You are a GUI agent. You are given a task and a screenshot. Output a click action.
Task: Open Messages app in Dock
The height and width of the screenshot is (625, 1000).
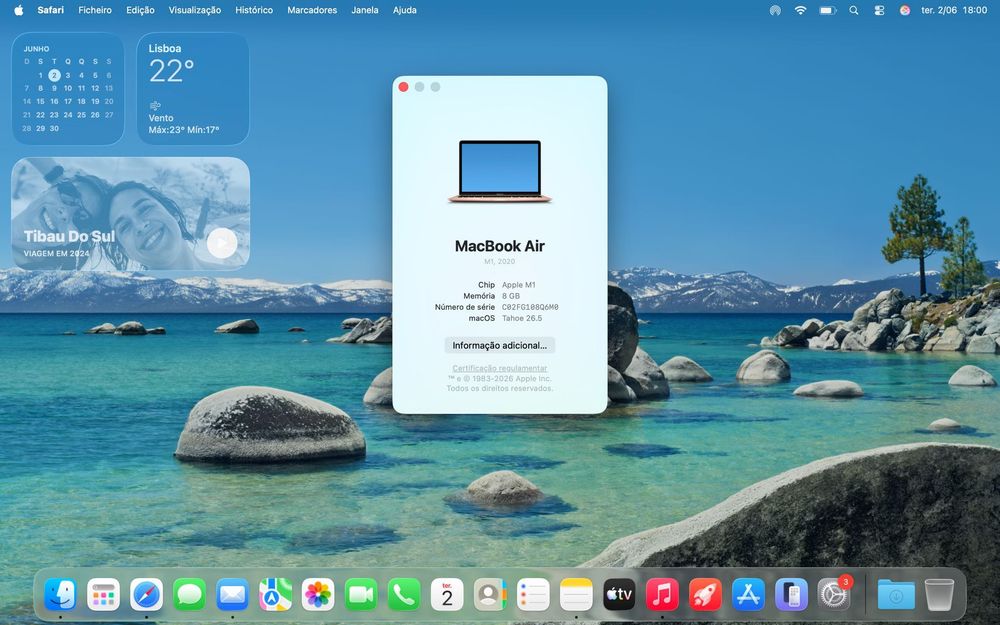(189, 594)
